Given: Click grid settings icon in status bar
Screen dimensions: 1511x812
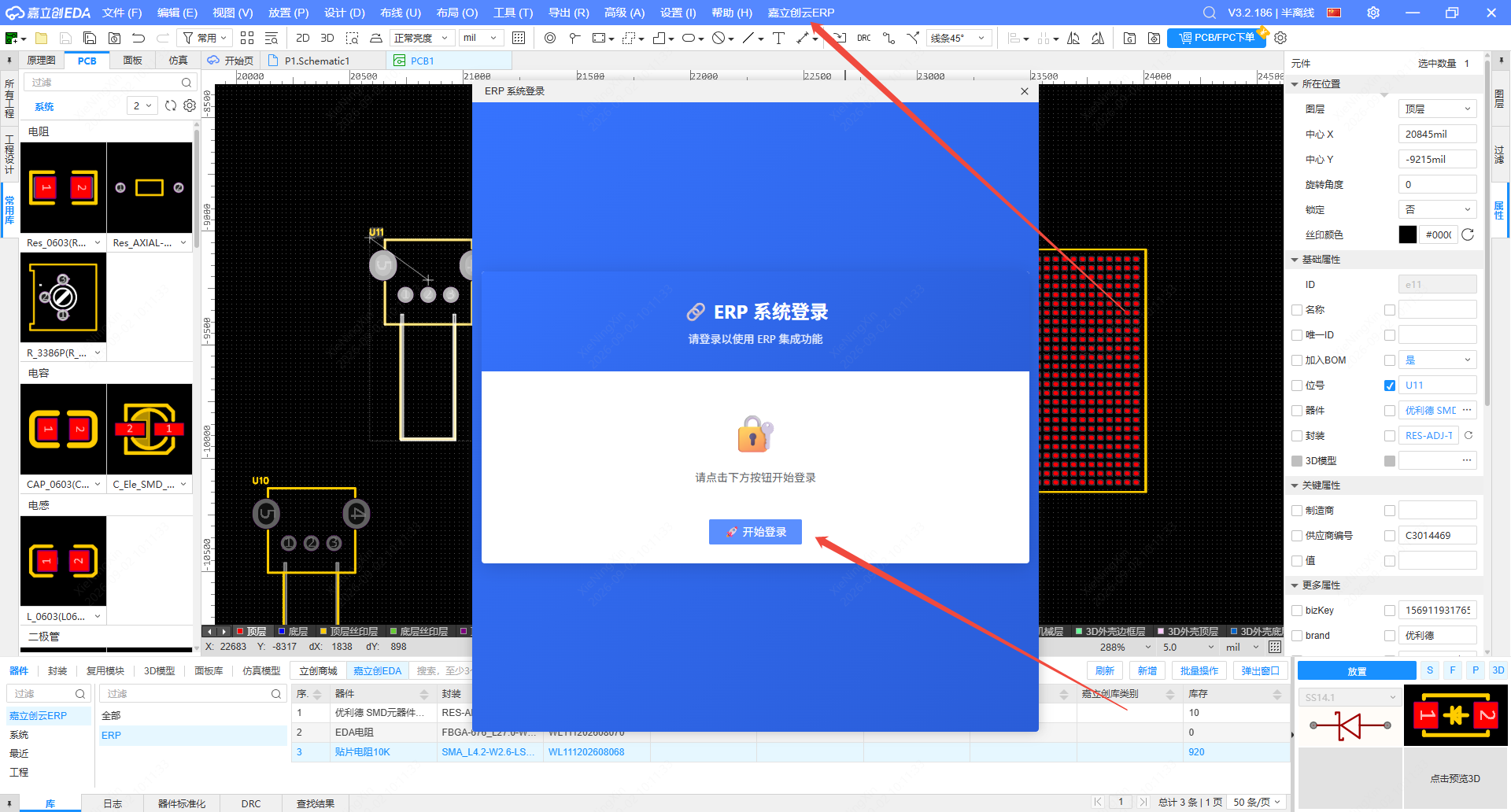Looking at the screenshot, I should (x=1275, y=647).
